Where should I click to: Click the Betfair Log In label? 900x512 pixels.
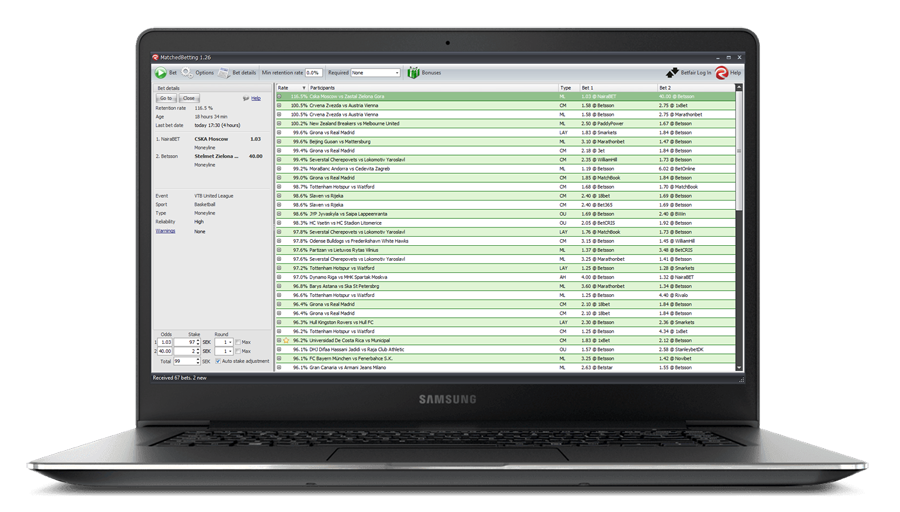pyautogui.click(x=696, y=73)
